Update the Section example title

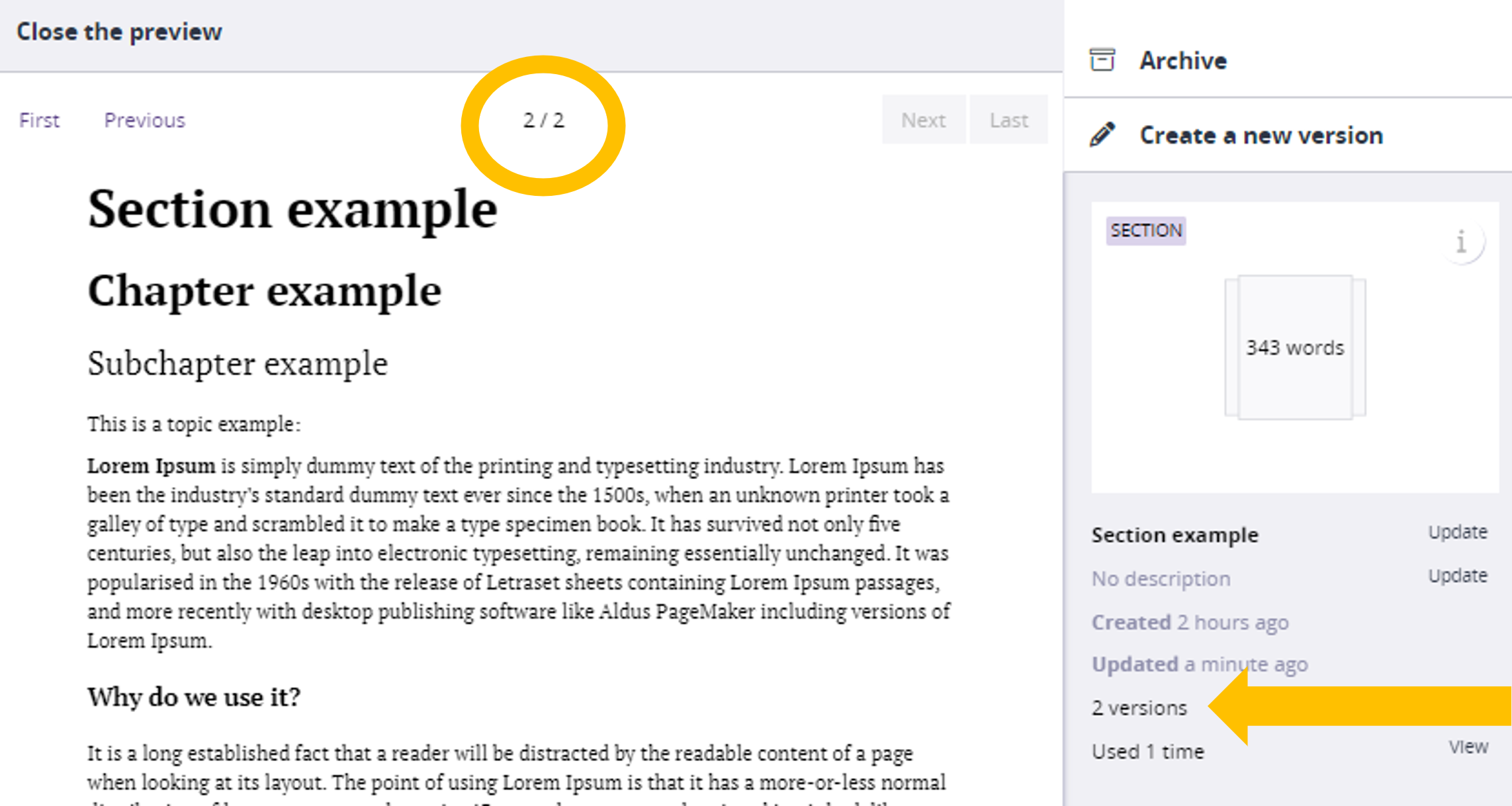pyautogui.click(x=1457, y=532)
